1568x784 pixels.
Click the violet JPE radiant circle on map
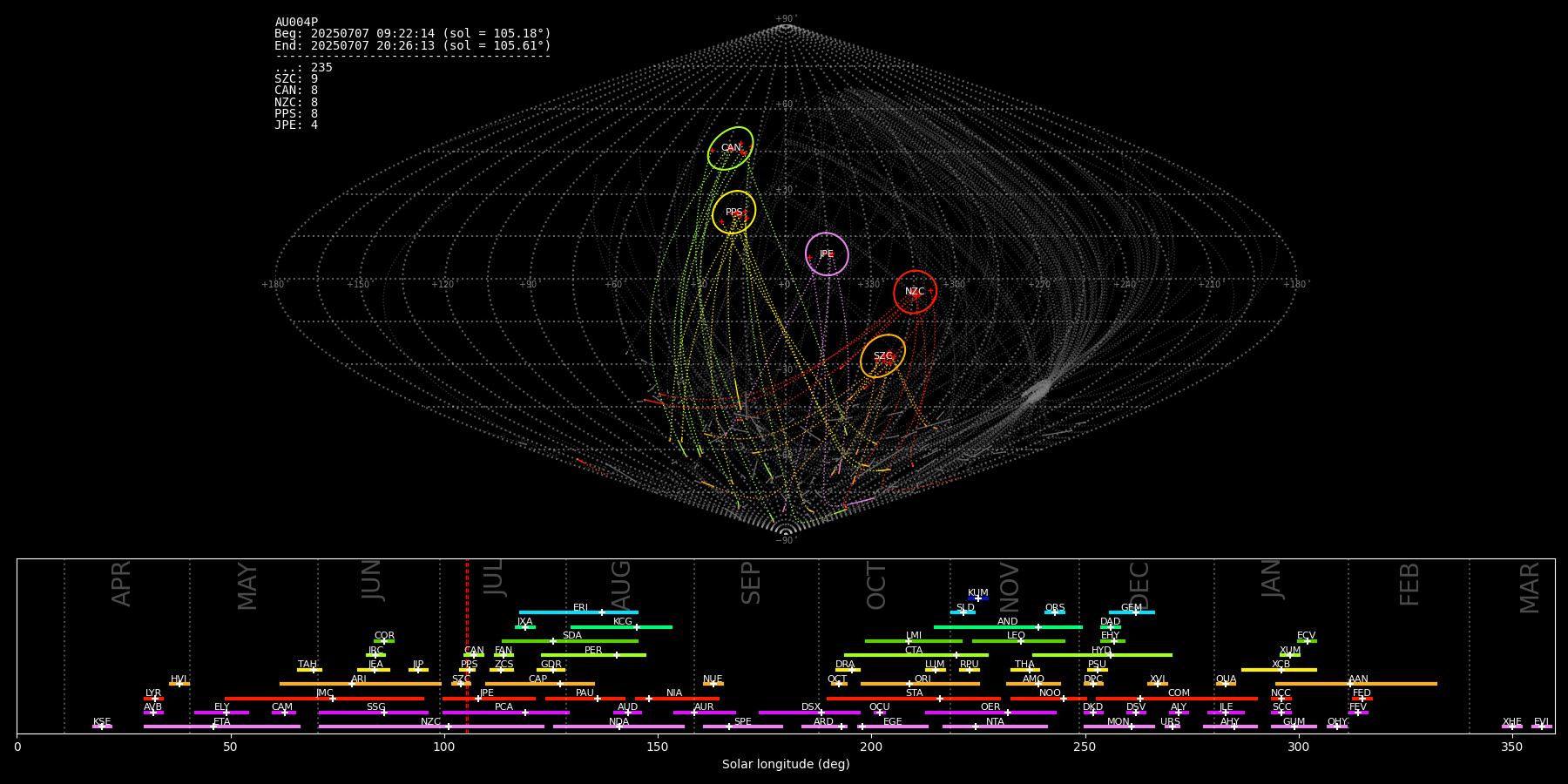[827, 253]
